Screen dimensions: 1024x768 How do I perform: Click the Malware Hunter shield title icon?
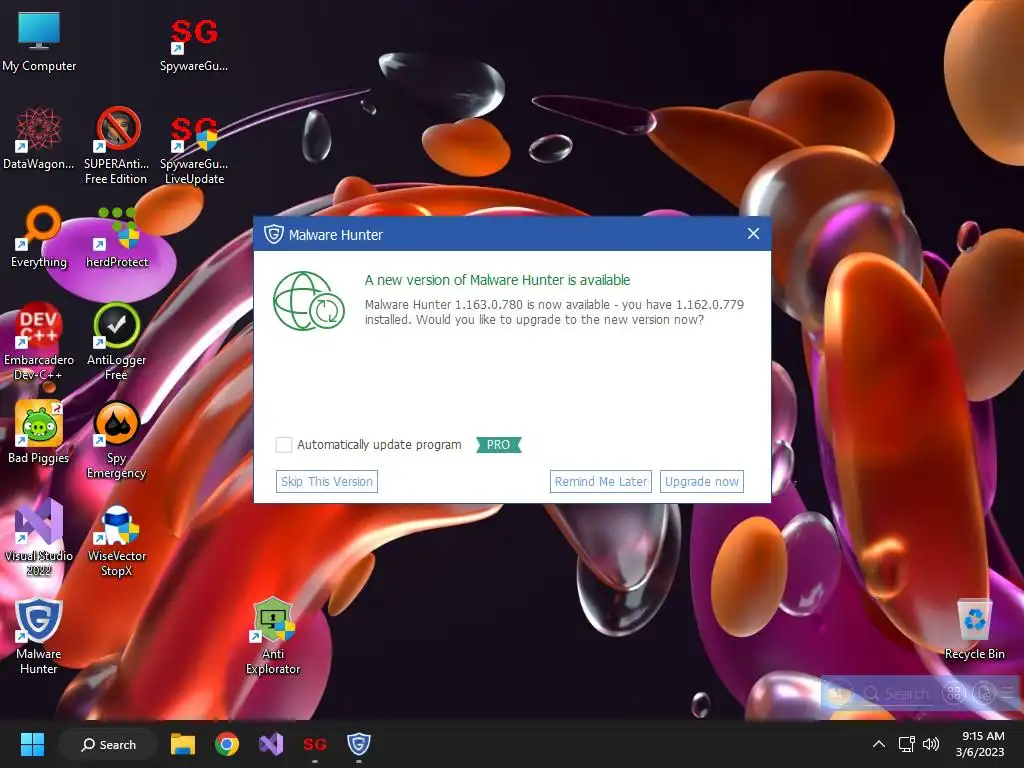click(x=274, y=234)
